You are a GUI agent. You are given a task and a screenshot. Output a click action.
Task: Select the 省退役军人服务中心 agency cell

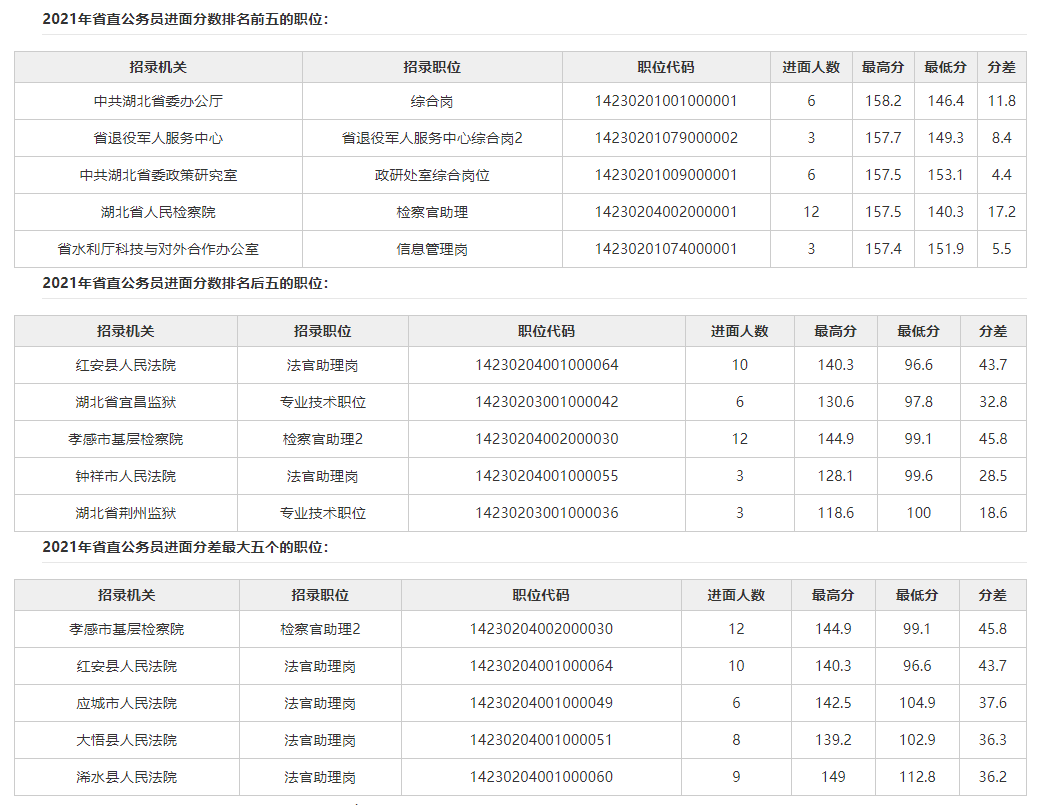tap(158, 138)
